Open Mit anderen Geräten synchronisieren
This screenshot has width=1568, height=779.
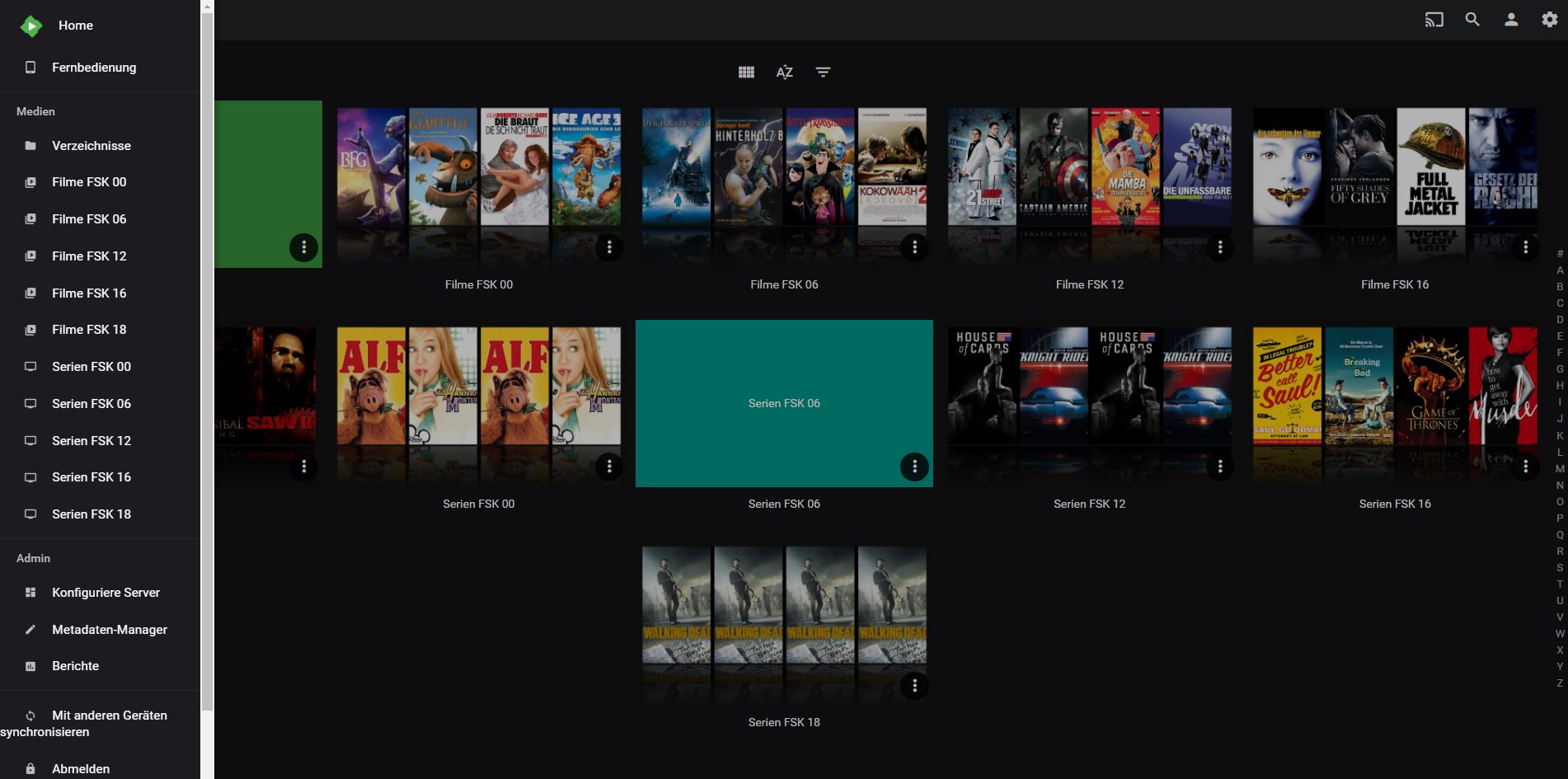[x=100, y=724]
